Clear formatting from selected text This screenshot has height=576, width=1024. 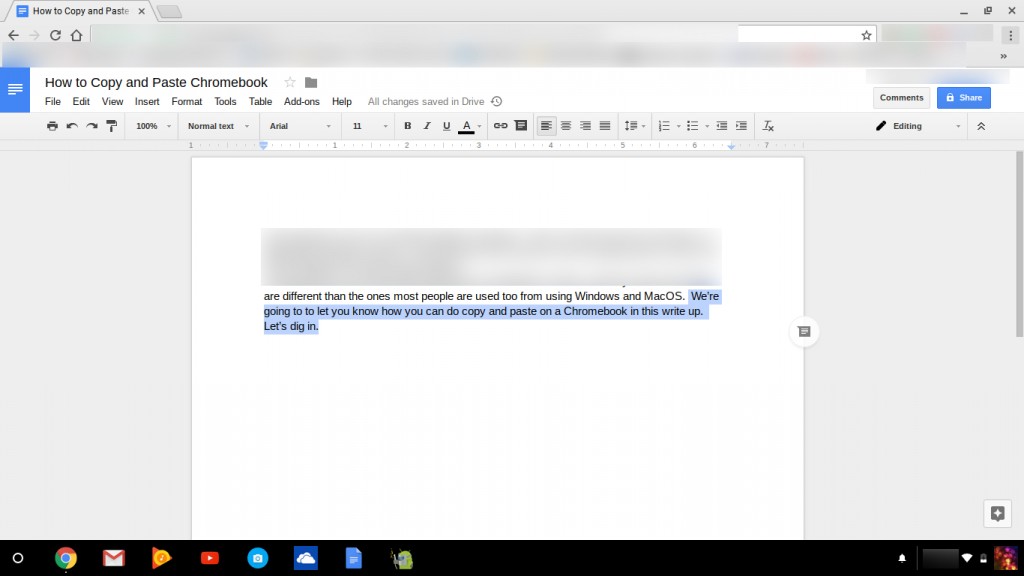[768, 126]
